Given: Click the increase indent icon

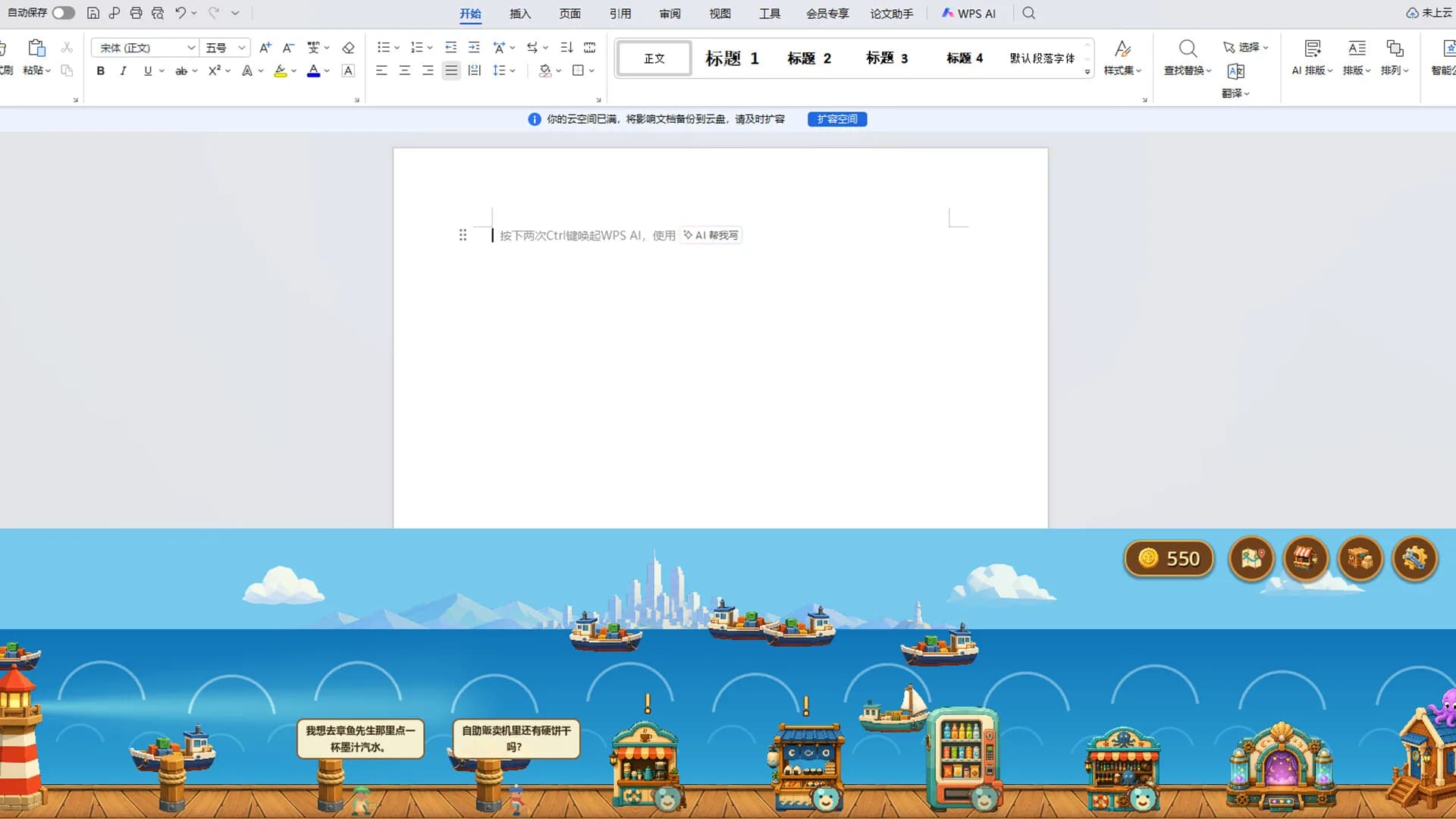Looking at the screenshot, I should click(x=474, y=48).
